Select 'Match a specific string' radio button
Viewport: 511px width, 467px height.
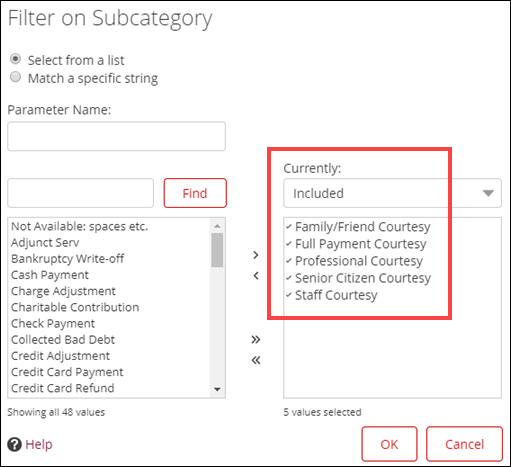pyautogui.click(x=15, y=77)
